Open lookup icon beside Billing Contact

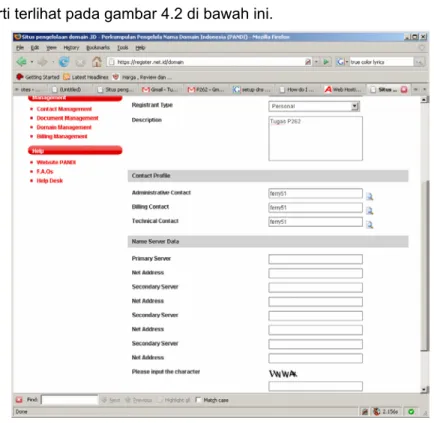[369, 211]
